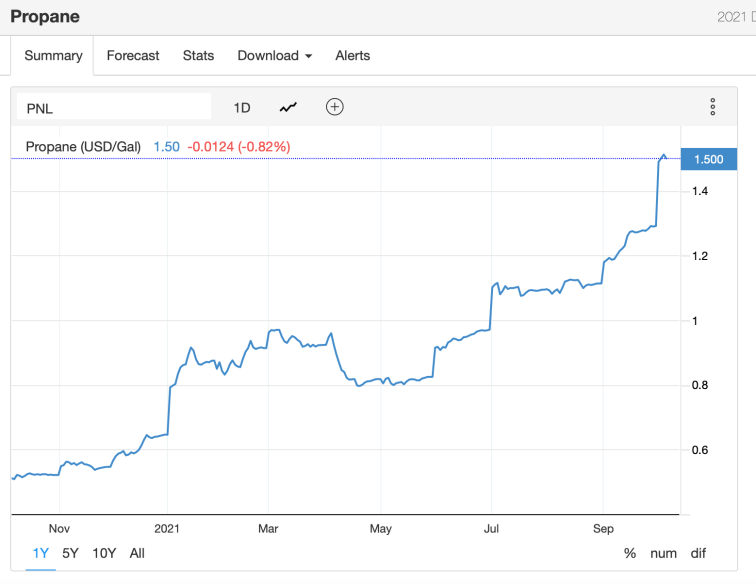This screenshot has width=756, height=585.
Task: Show the All time range
Action: (137, 553)
